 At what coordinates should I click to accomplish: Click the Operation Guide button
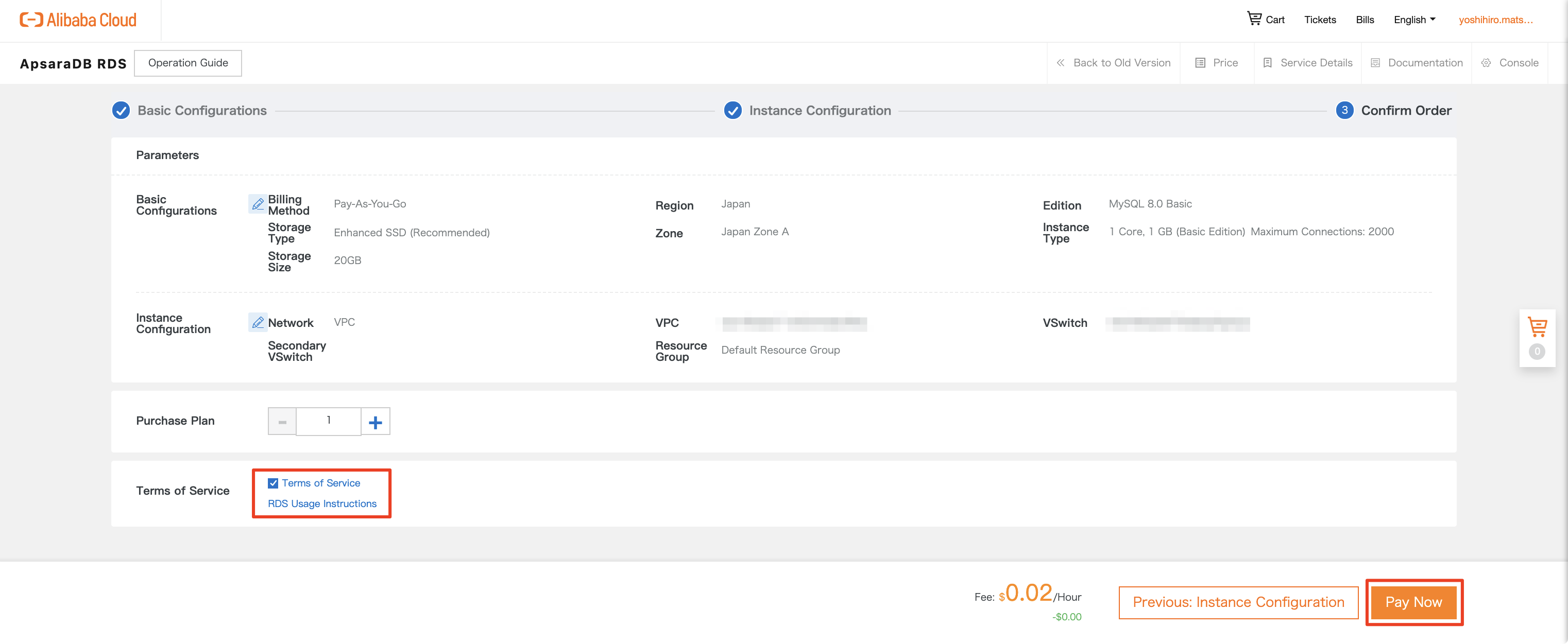tap(188, 63)
